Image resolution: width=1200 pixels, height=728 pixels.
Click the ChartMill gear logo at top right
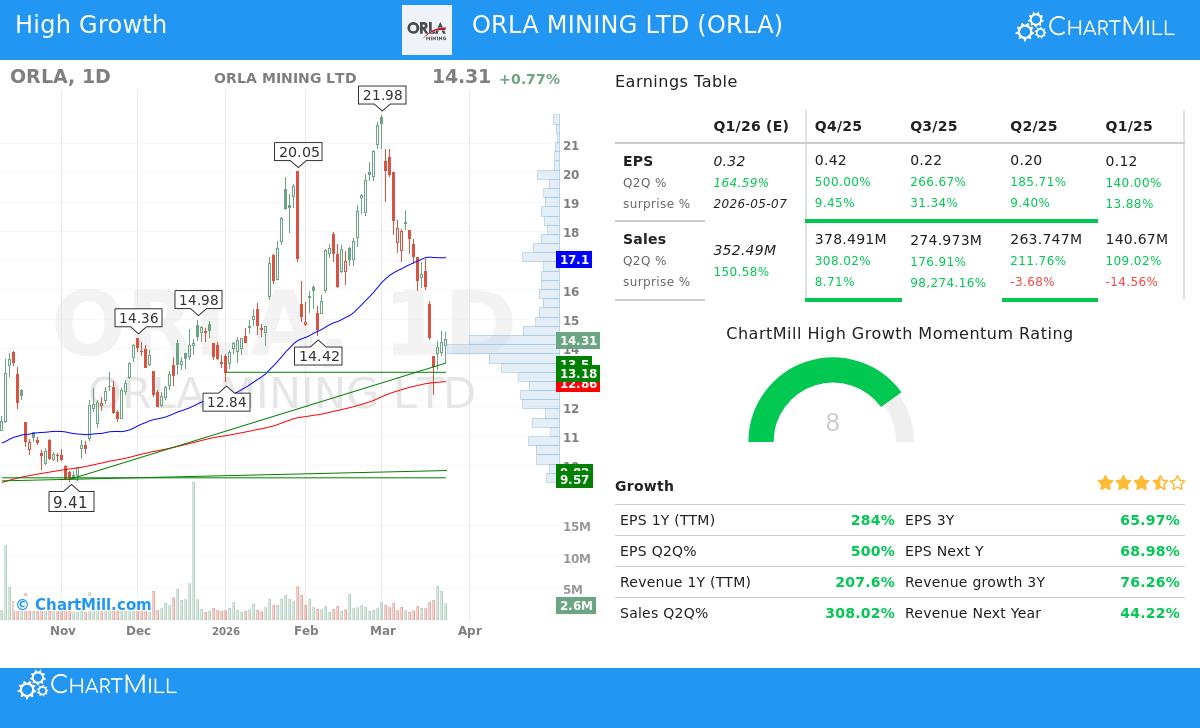(1029, 26)
